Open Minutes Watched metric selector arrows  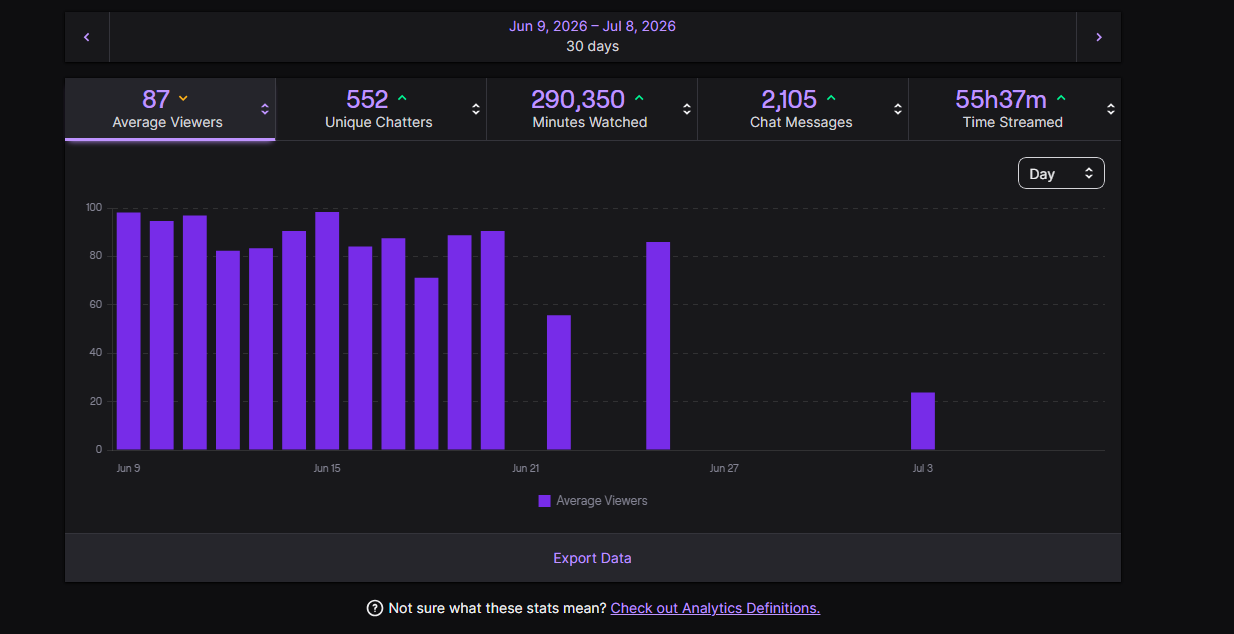[687, 109]
